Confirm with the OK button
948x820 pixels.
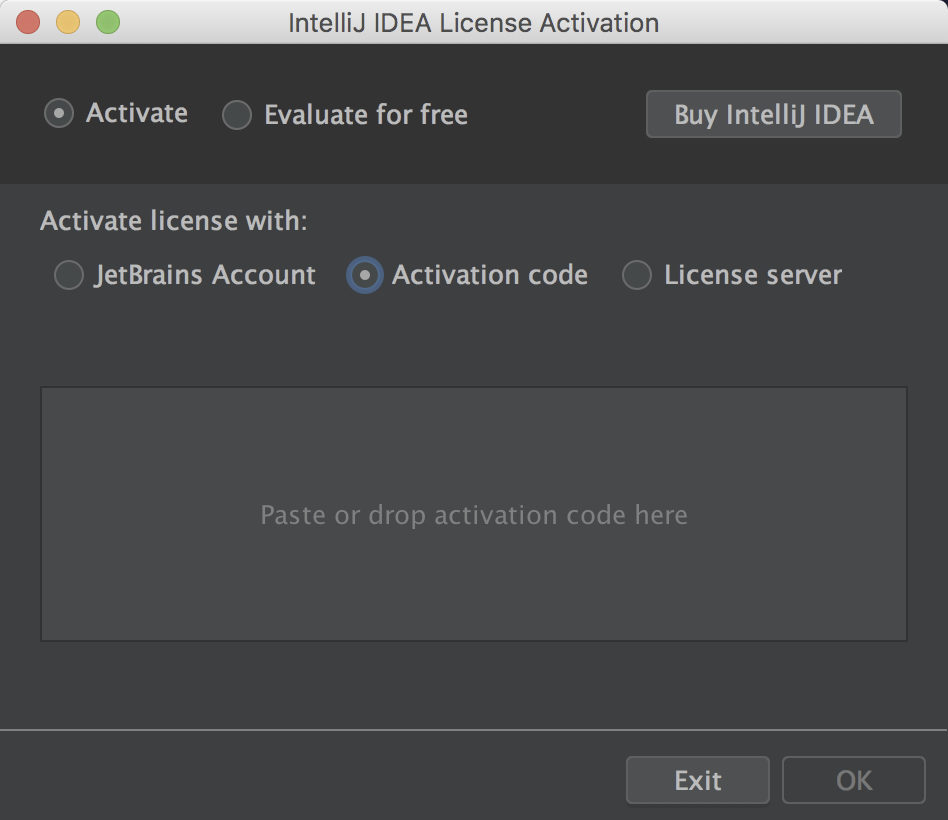tap(854, 780)
